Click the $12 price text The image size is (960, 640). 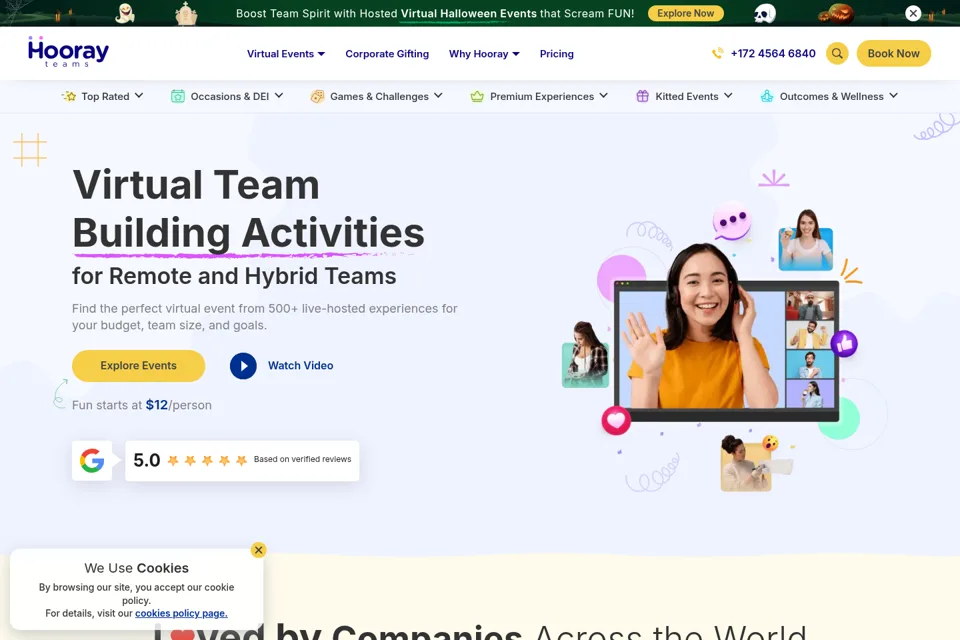157,405
